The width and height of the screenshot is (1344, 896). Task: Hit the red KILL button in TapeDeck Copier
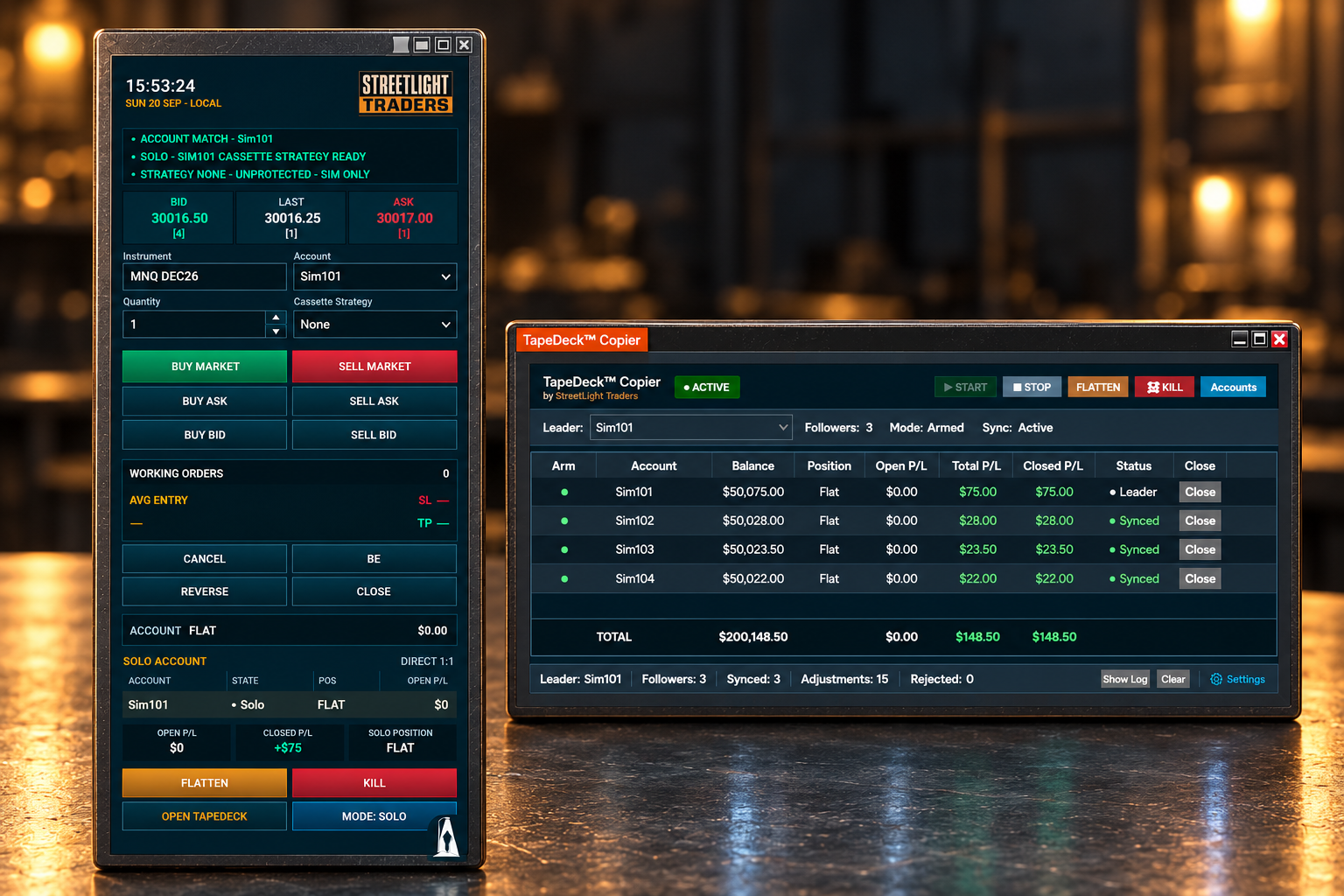1165,387
